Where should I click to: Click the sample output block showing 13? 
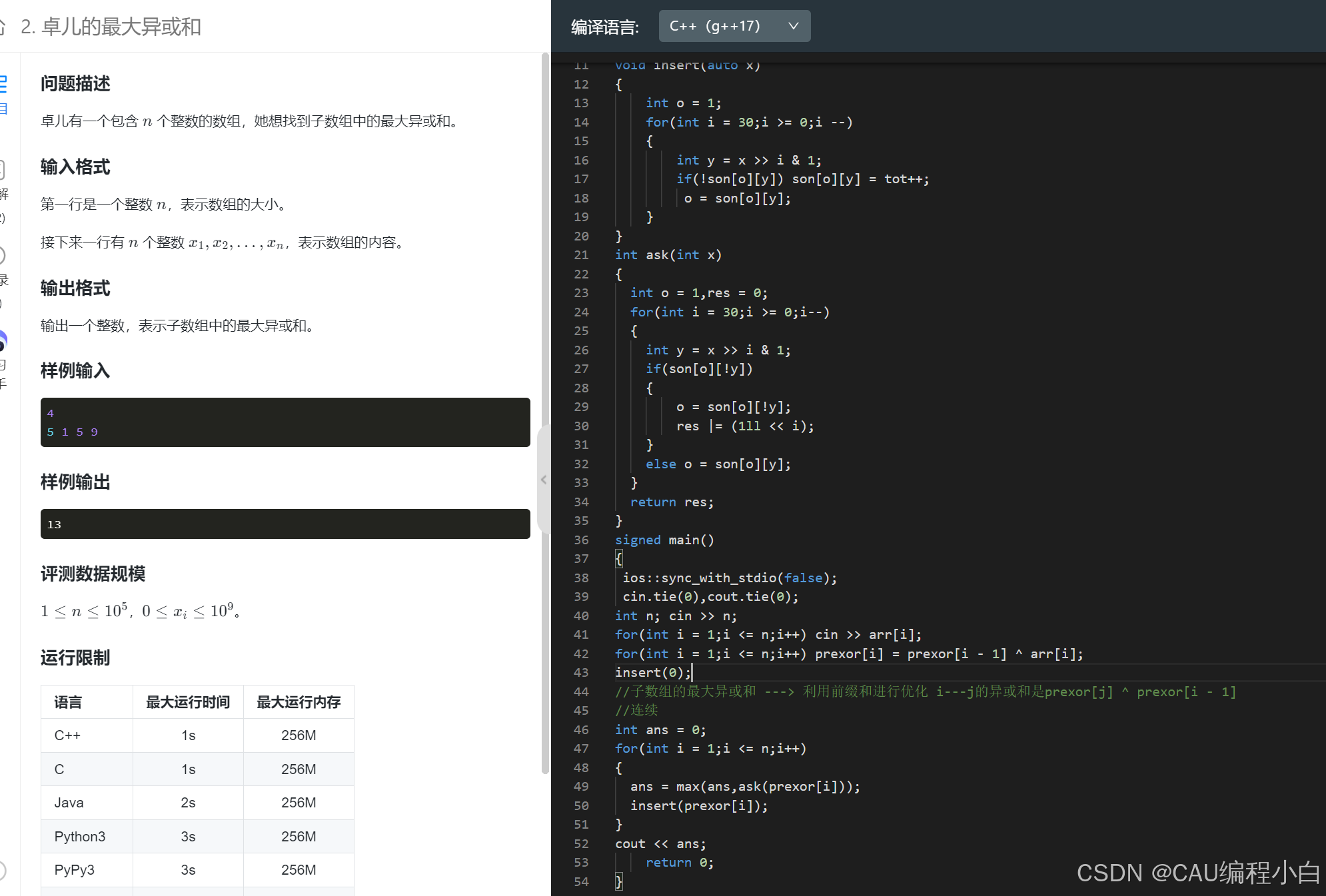point(285,524)
